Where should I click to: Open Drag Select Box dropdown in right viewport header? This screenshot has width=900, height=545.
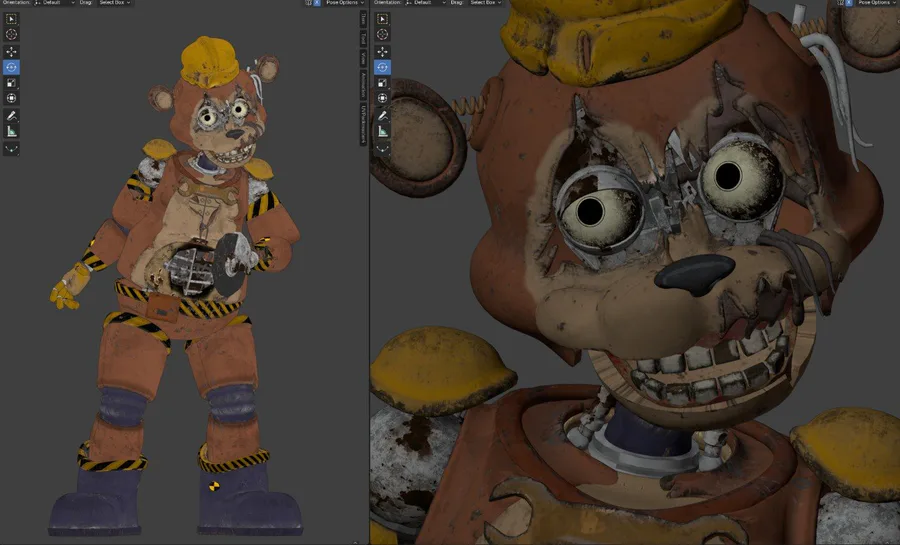coord(485,2)
